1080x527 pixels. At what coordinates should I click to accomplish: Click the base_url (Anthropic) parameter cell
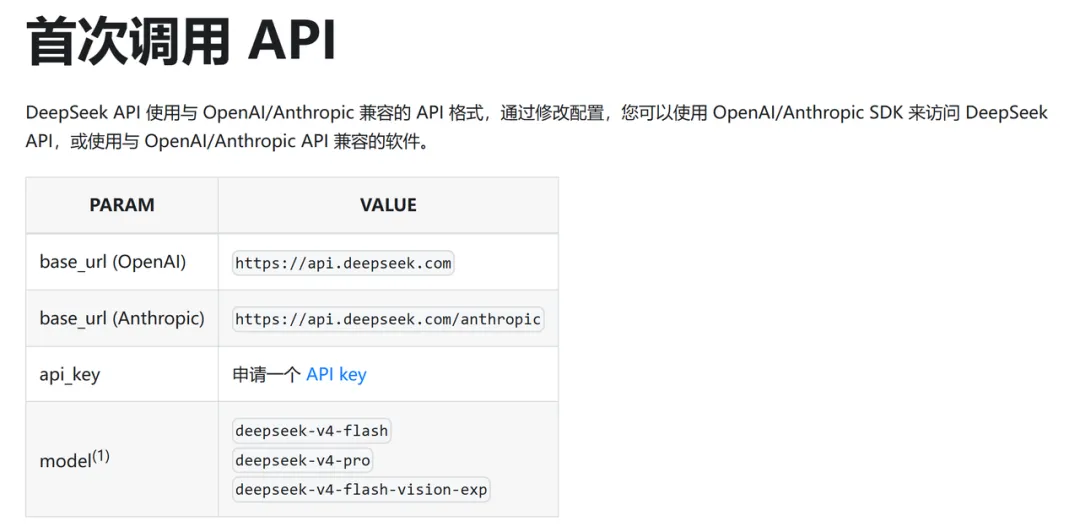click(122, 318)
